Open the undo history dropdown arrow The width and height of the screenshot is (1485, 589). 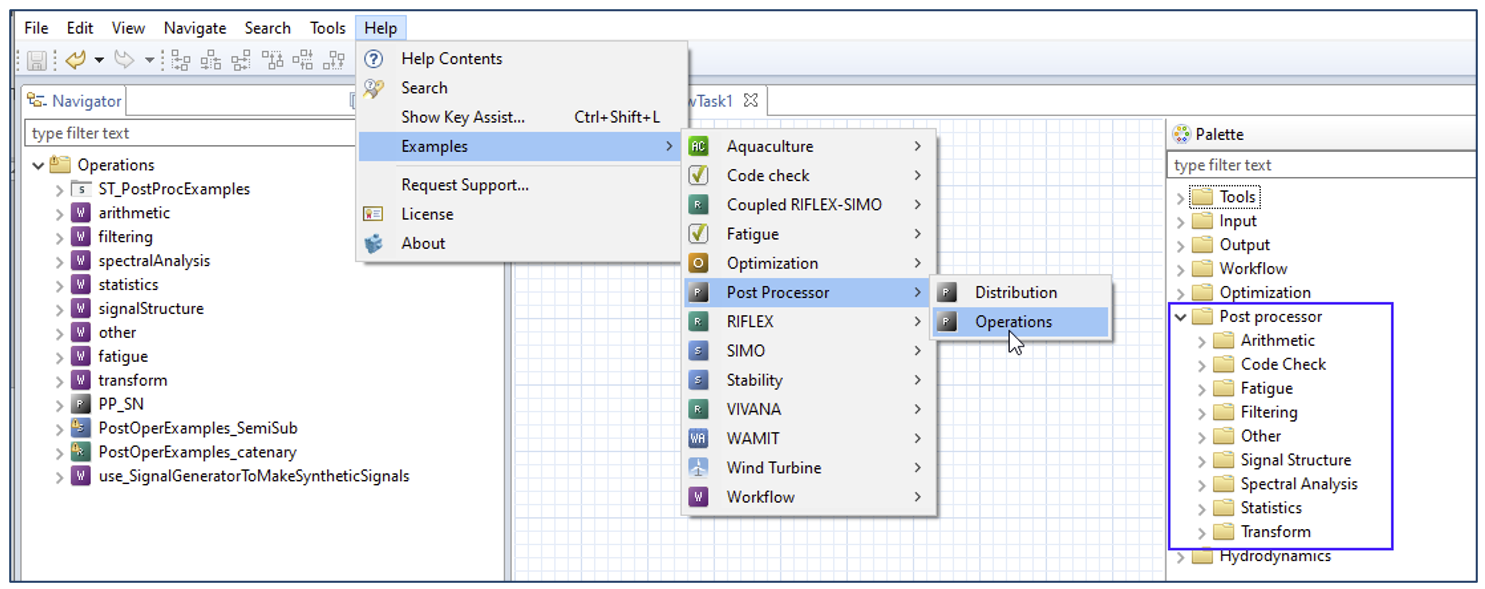click(x=99, y=61)
